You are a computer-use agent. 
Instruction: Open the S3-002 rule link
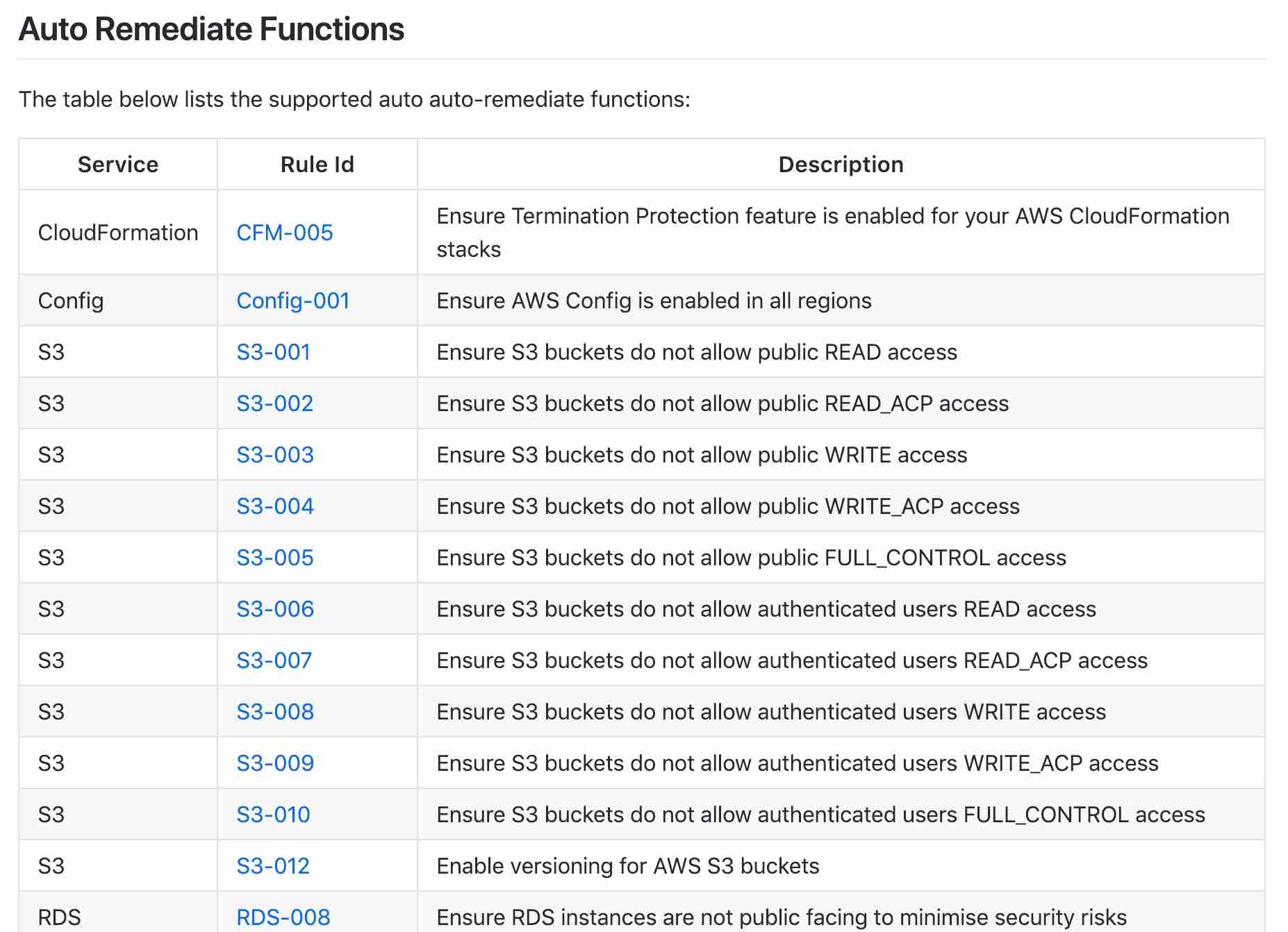(x=275, y=403)
